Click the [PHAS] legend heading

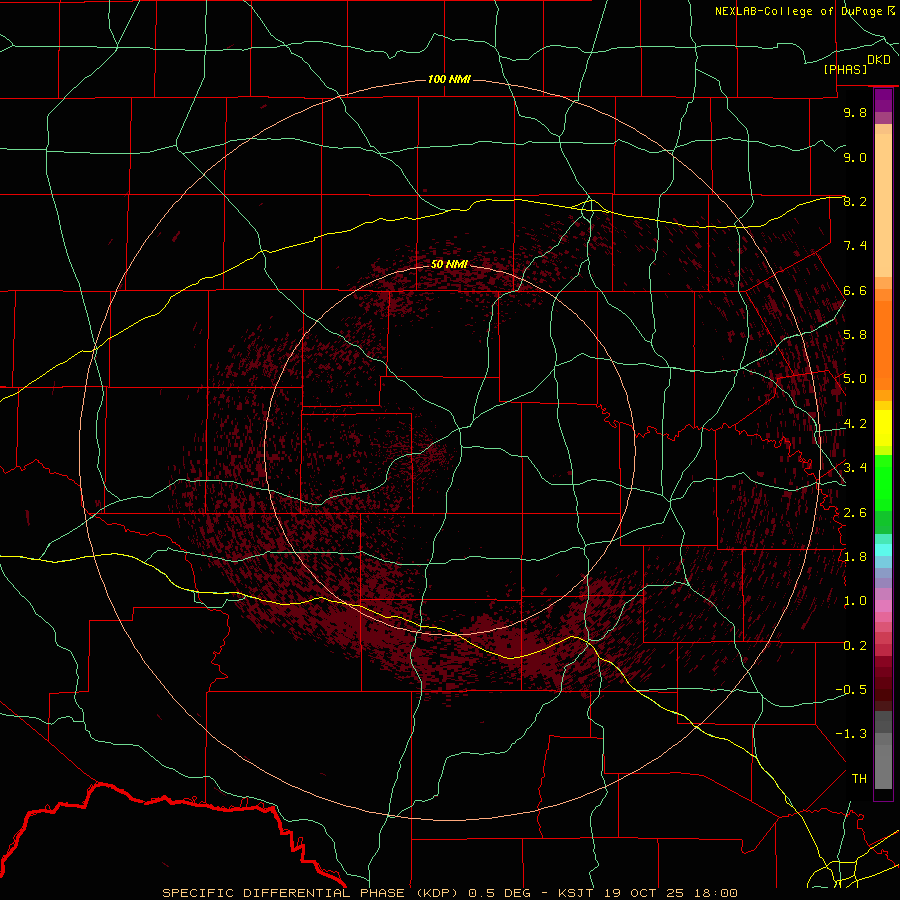click(845, 69)
